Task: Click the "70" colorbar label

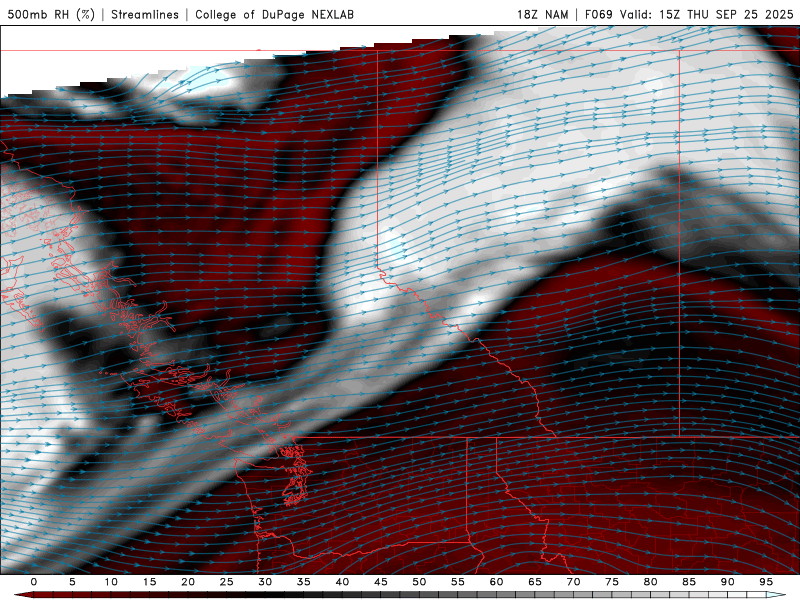Action: coord(573,582)
